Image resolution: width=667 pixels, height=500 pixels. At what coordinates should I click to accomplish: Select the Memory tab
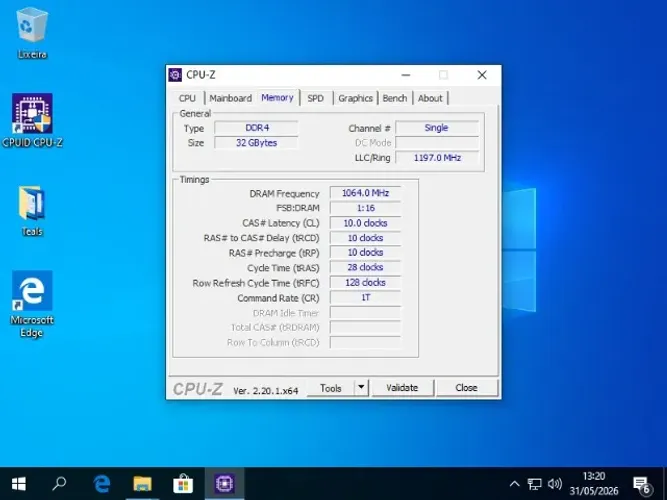click(x=277, y=97)
